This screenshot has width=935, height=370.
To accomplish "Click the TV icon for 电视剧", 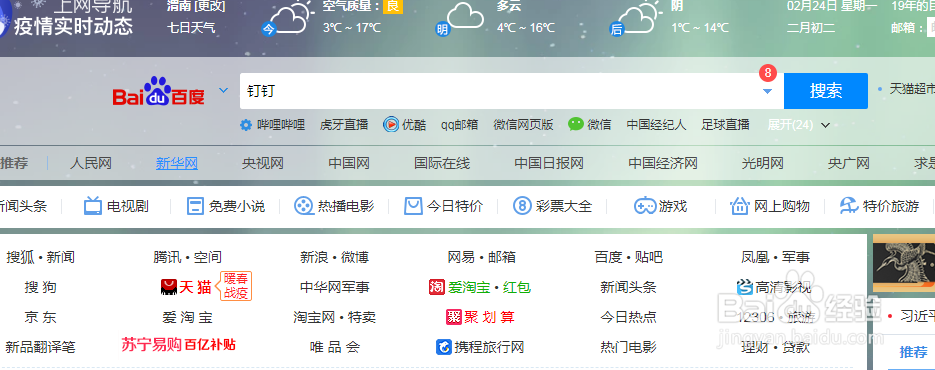I will [93, 206].
